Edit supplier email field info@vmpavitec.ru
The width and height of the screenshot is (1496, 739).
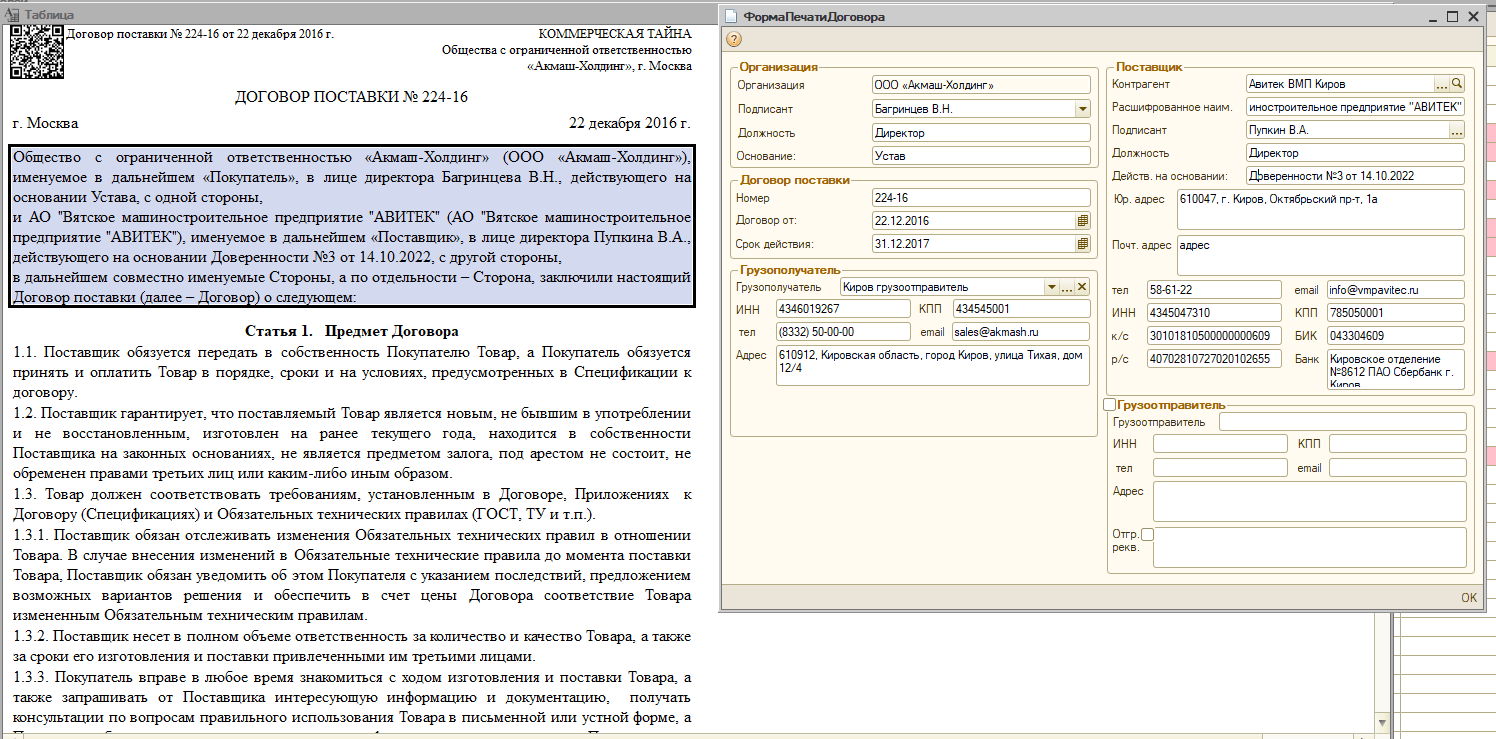[1395, 290]
